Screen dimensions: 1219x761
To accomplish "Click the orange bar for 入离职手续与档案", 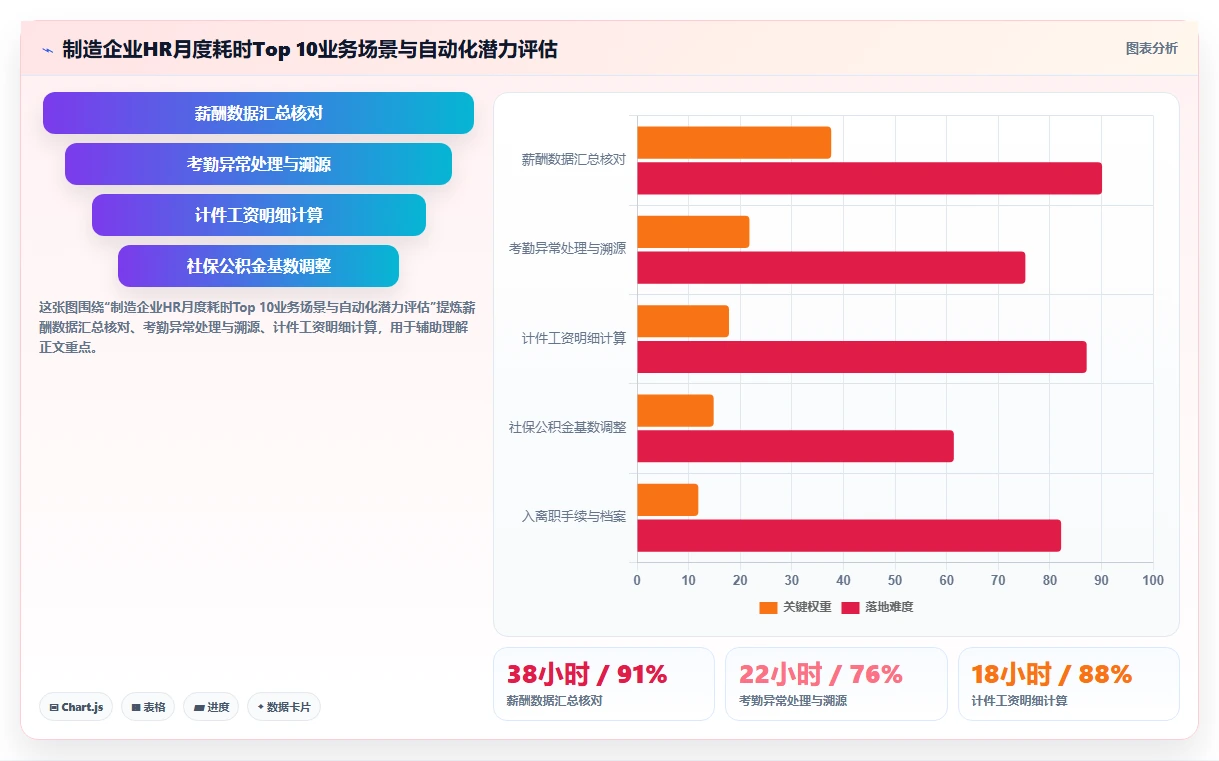I will click(x=667, y=500).
